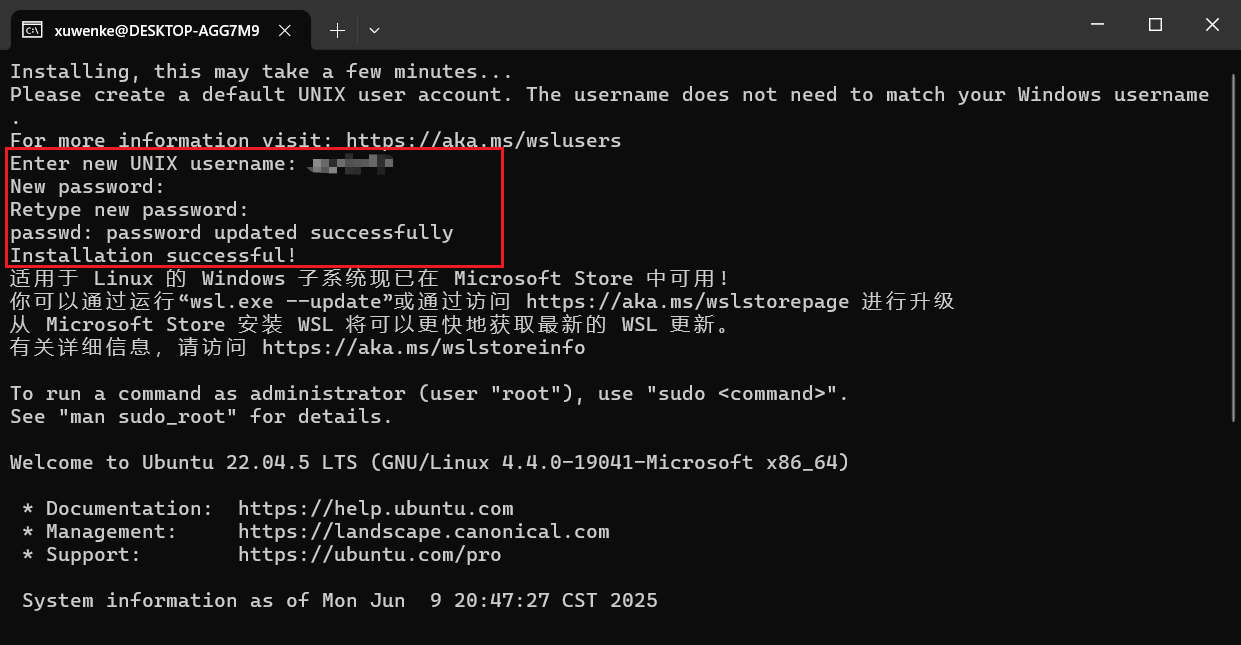Viewport: 1241px width, 645px height.
Task: Maximize the terminal window
Action: pos(1155,25)
